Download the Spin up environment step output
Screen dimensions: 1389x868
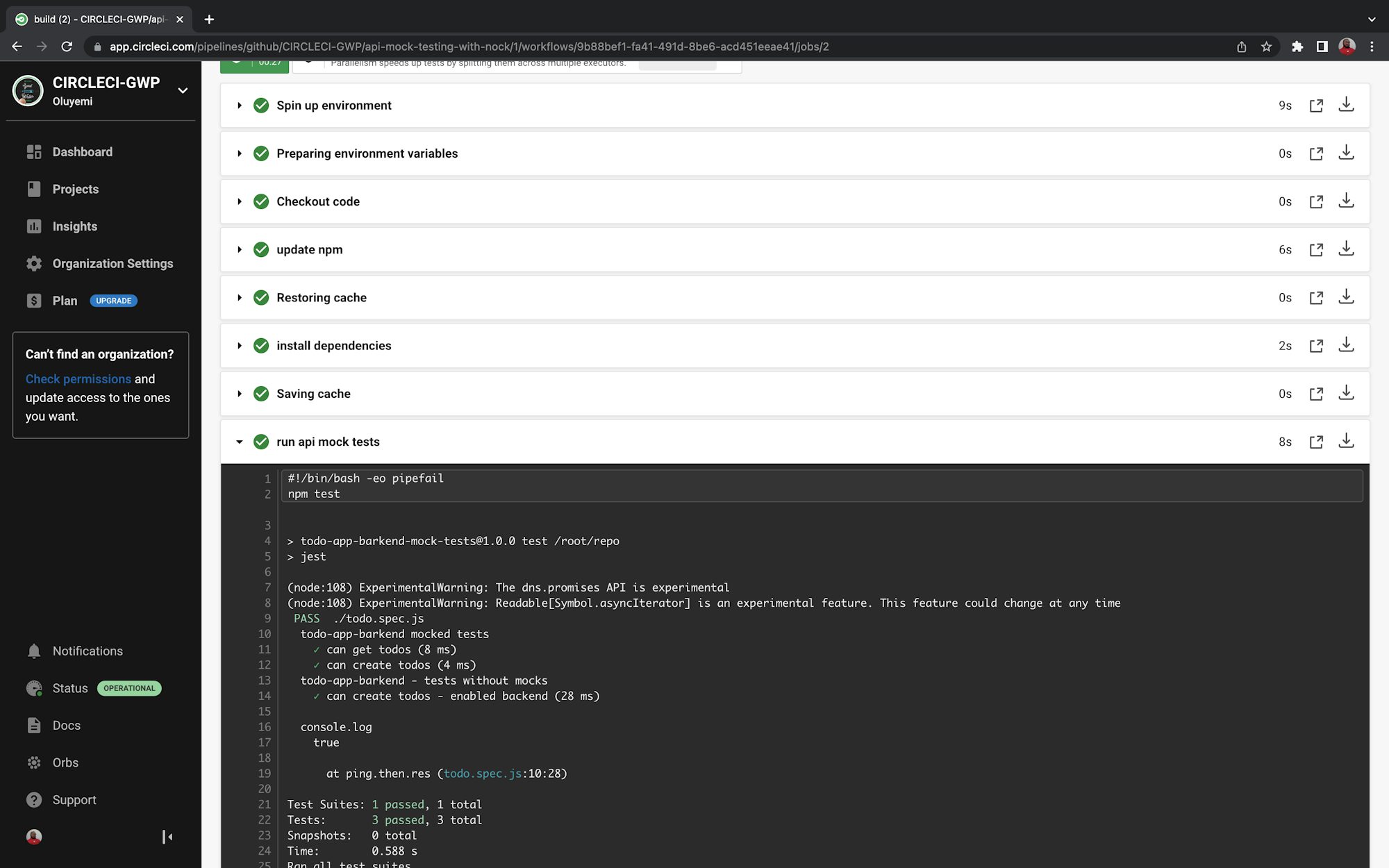[x=1346, y=105]
